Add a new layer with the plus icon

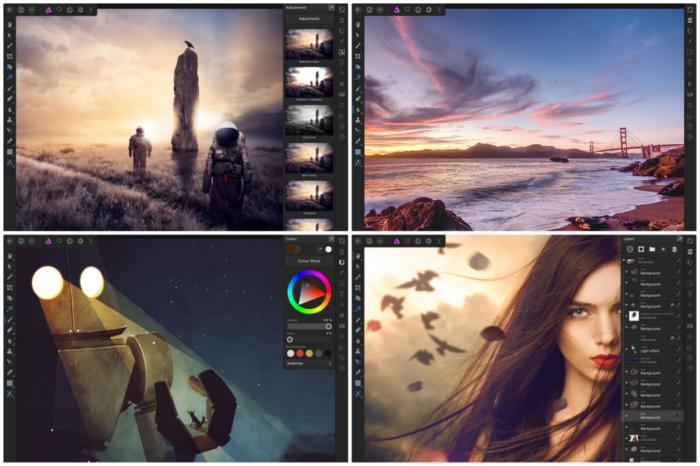663,249
